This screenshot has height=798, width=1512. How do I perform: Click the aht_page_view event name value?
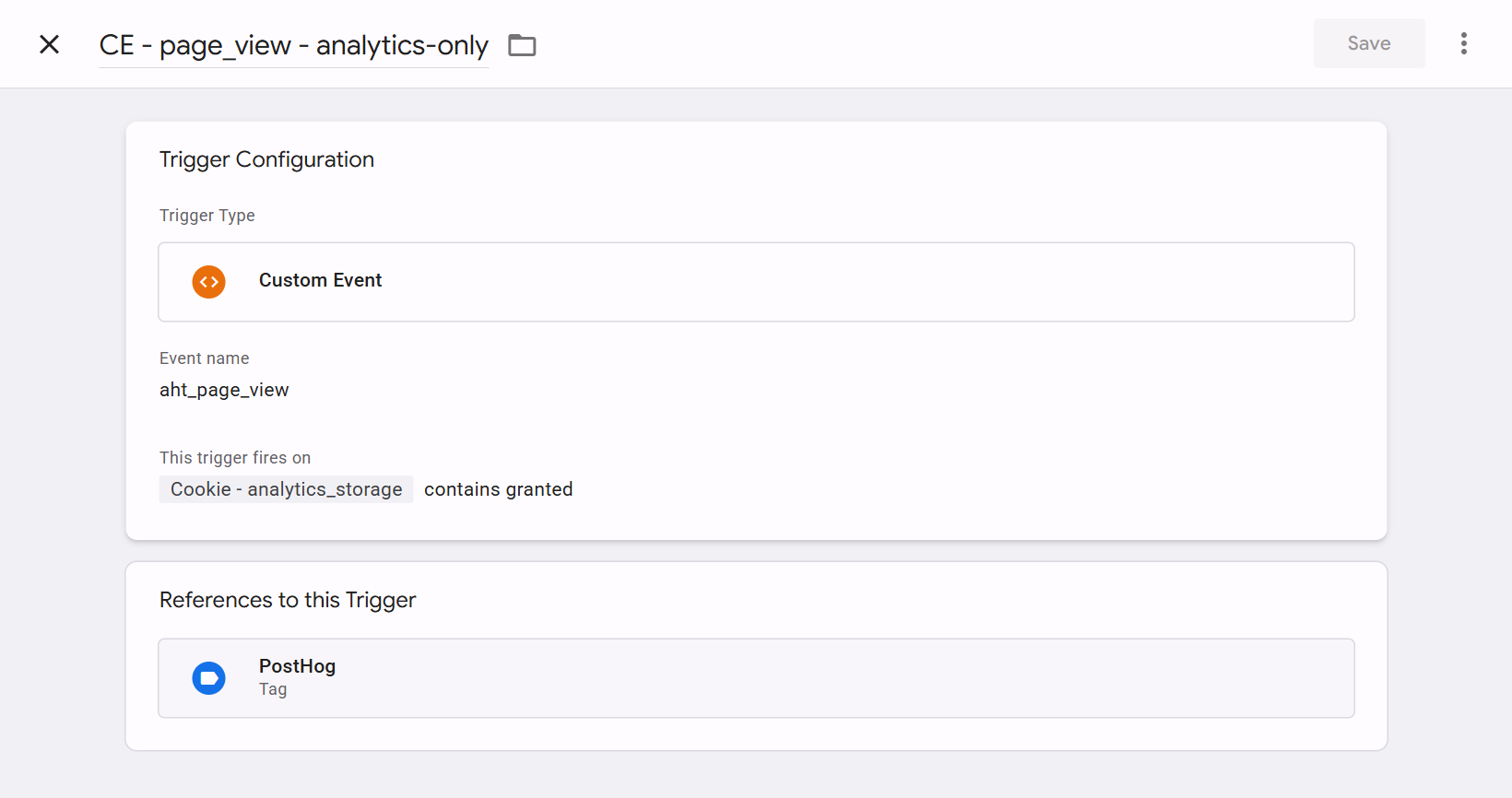point(224,390)
